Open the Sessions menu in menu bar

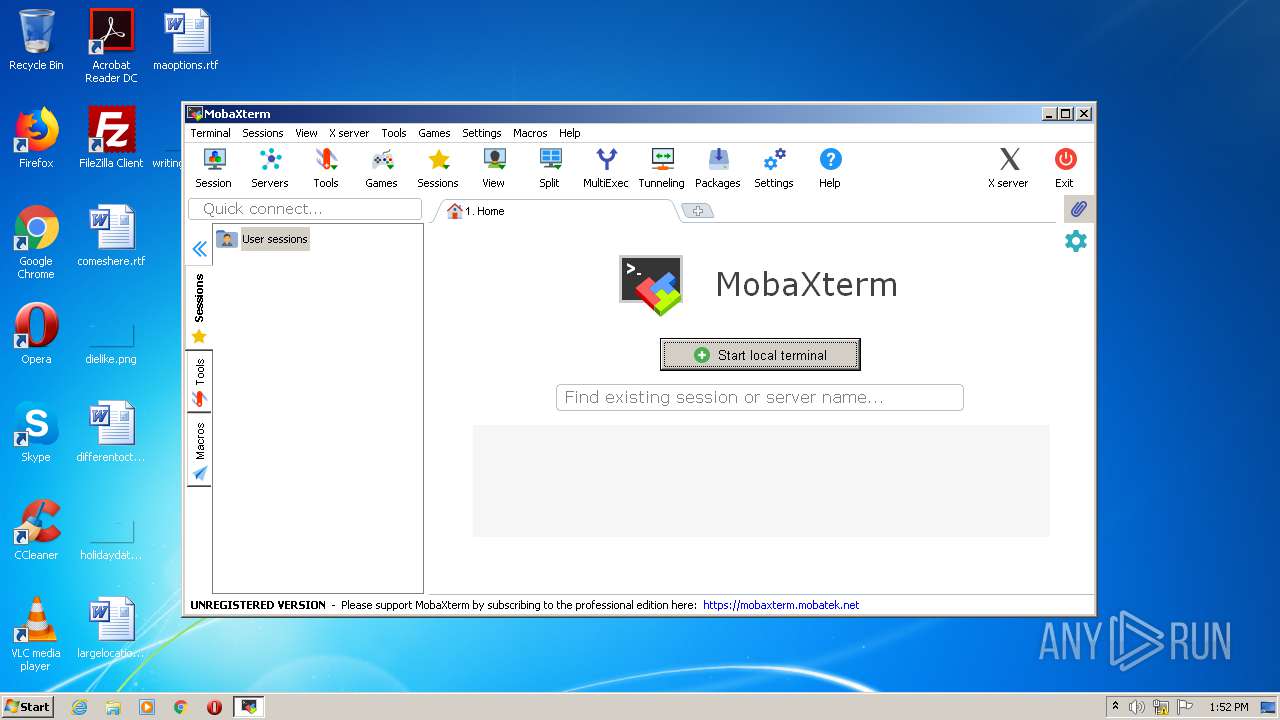[x=263, y=133]
